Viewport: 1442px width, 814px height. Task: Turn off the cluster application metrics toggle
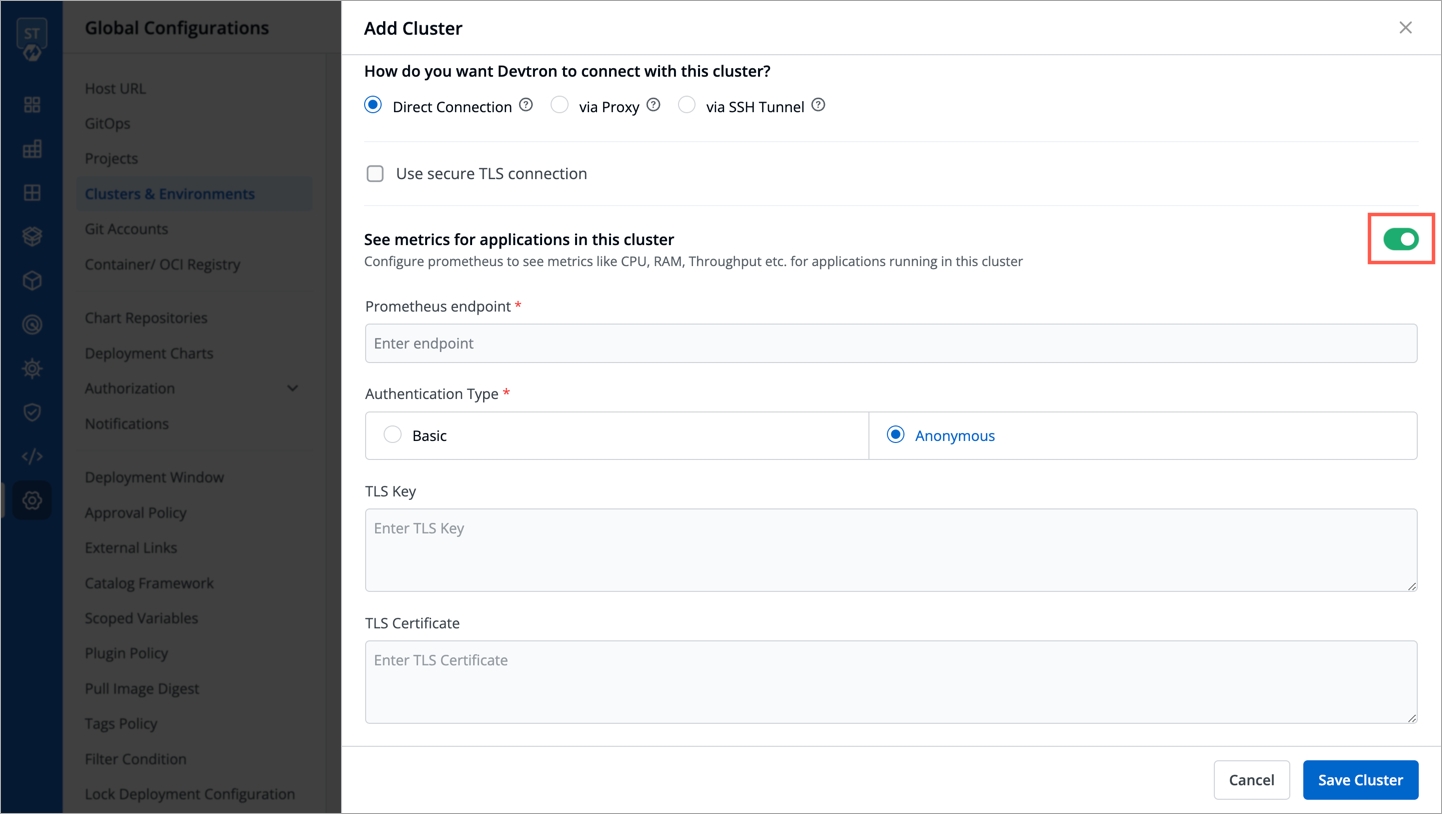coord(1401,239)
